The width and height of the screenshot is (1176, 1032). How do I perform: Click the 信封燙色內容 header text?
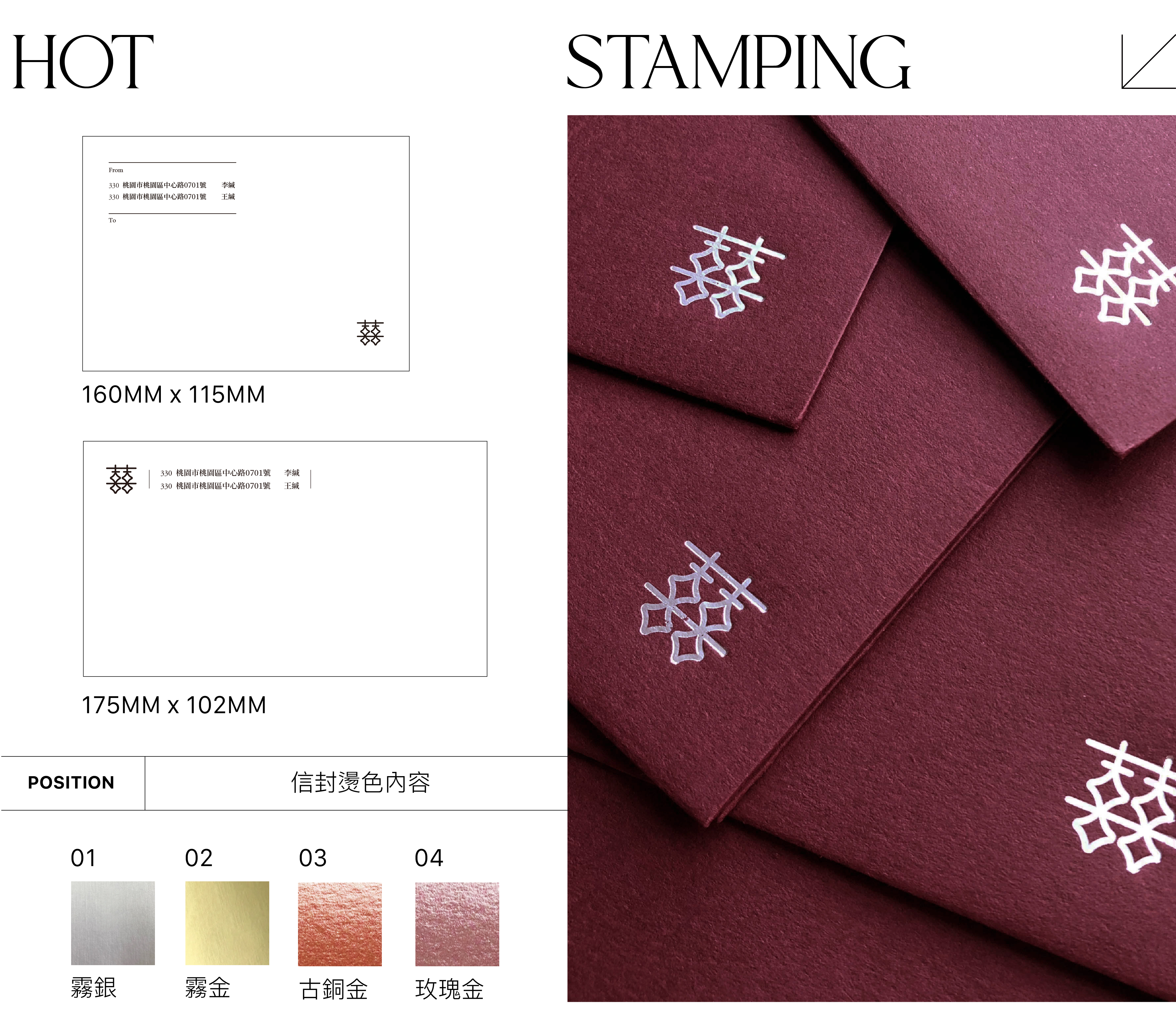(360, 782)
